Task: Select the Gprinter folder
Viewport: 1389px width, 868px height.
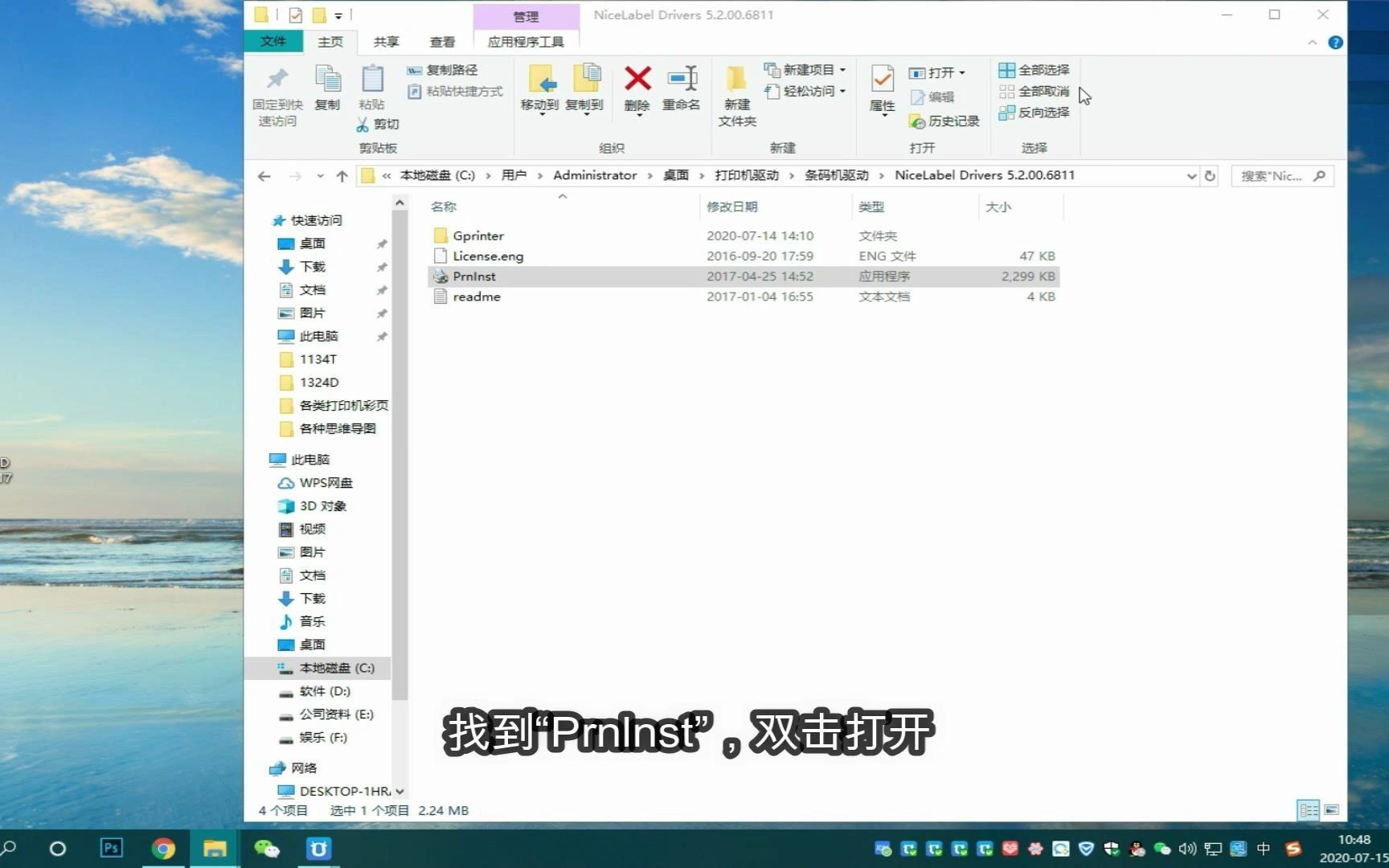Action: point(744,235)
